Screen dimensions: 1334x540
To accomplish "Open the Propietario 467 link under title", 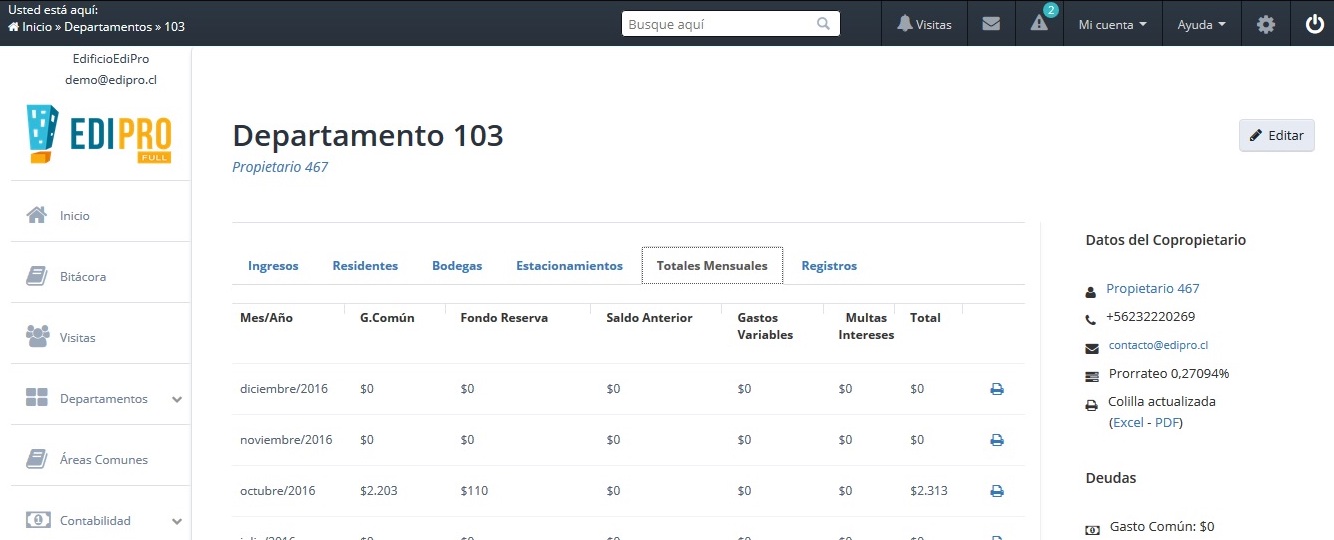I will tap(280, 167).
